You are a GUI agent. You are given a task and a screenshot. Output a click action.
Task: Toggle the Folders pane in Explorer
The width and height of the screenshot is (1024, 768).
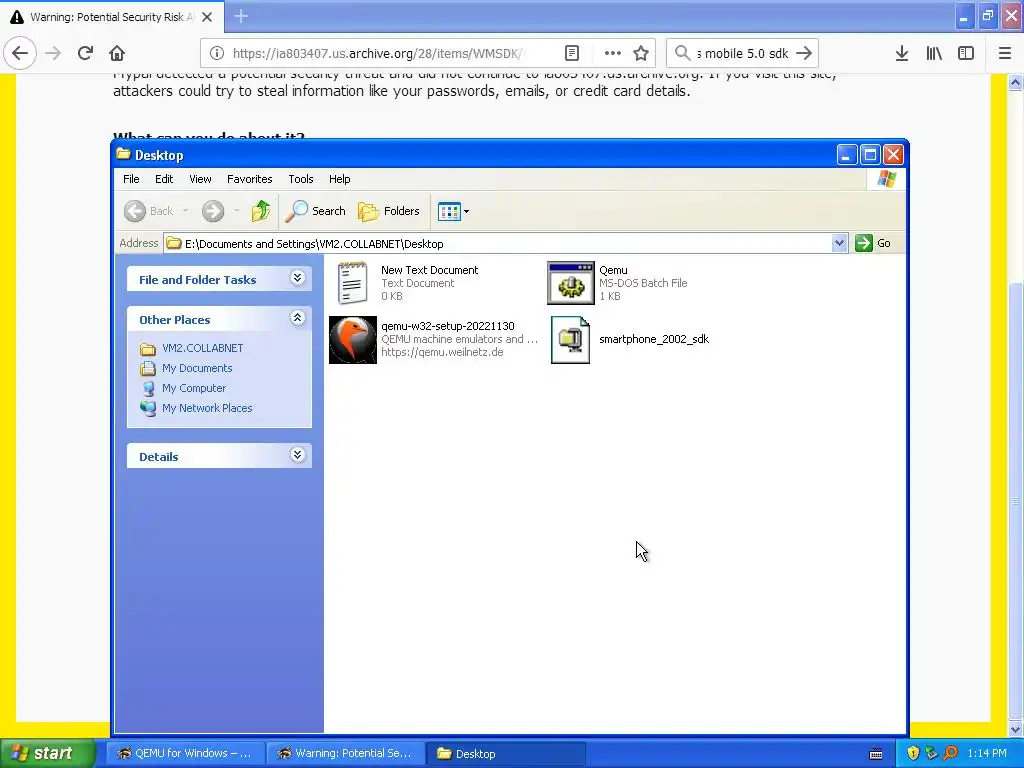coord(389,211)
